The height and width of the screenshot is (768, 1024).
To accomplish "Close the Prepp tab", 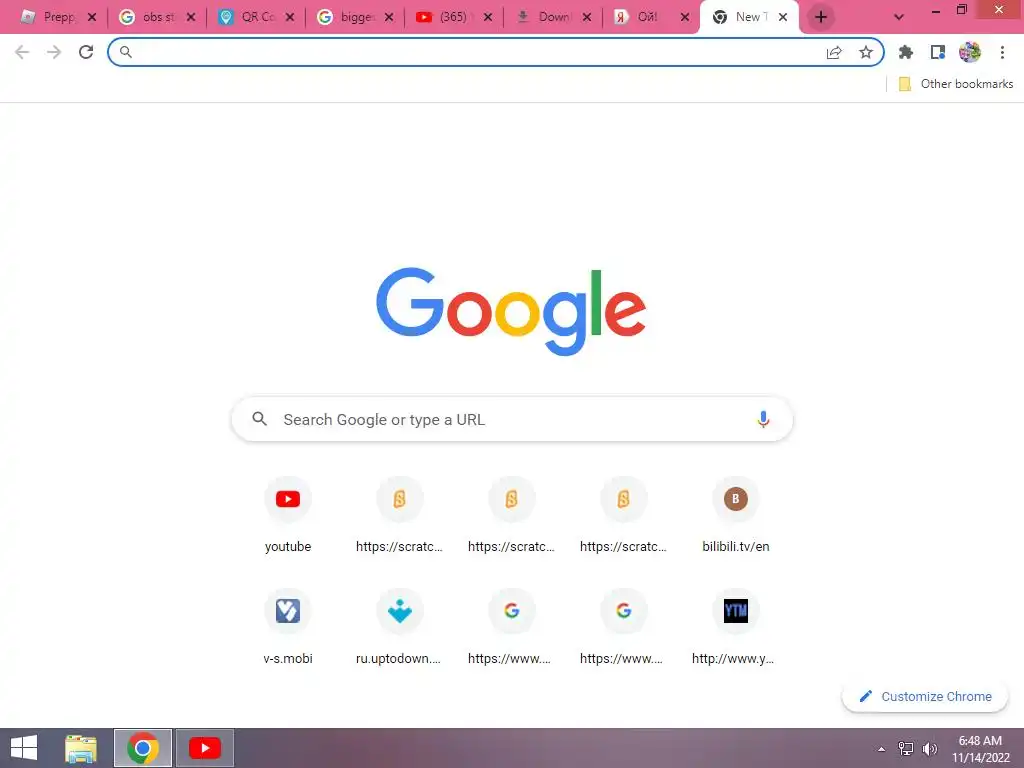I will [92, 17].
